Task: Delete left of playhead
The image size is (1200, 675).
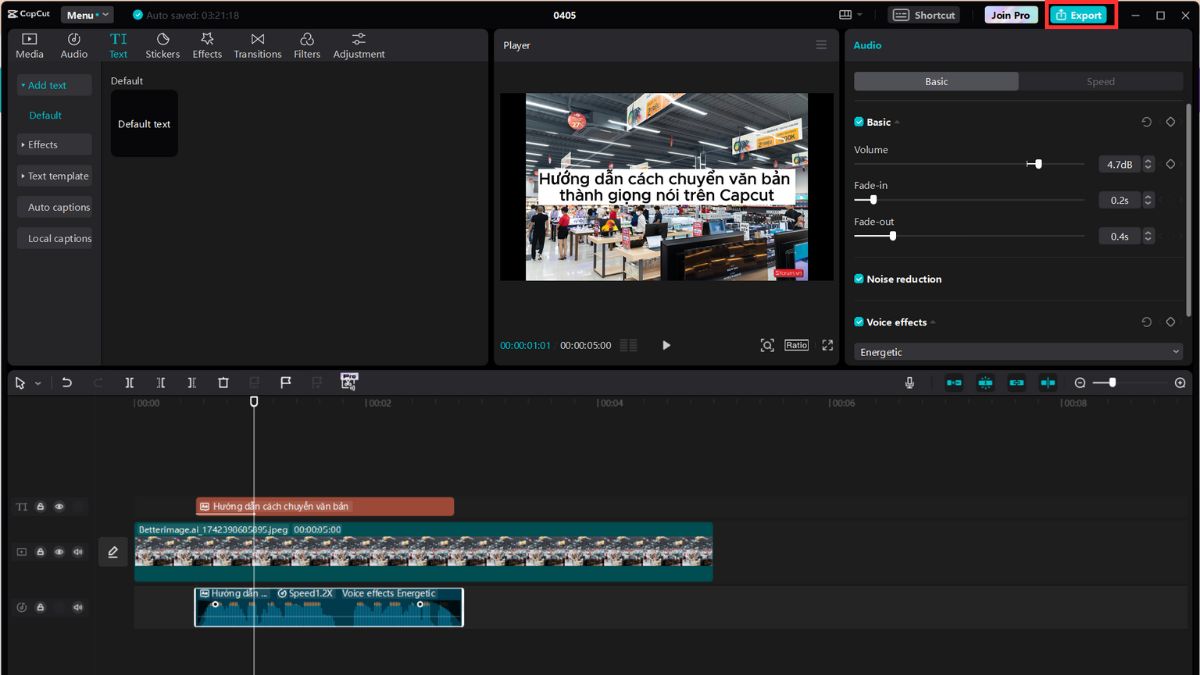Action: click(x=161, y=383)
